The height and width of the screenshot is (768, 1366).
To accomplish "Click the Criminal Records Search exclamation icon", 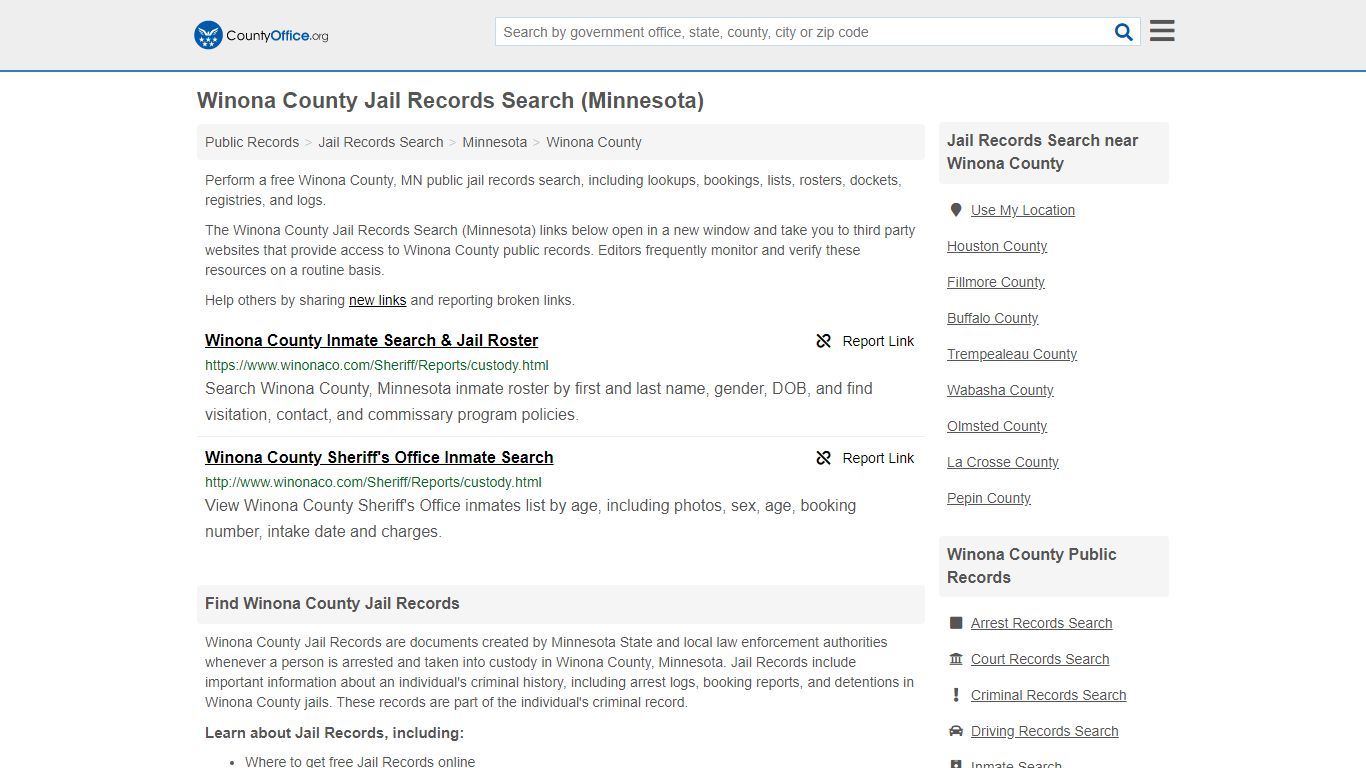I will pos(956,695).
